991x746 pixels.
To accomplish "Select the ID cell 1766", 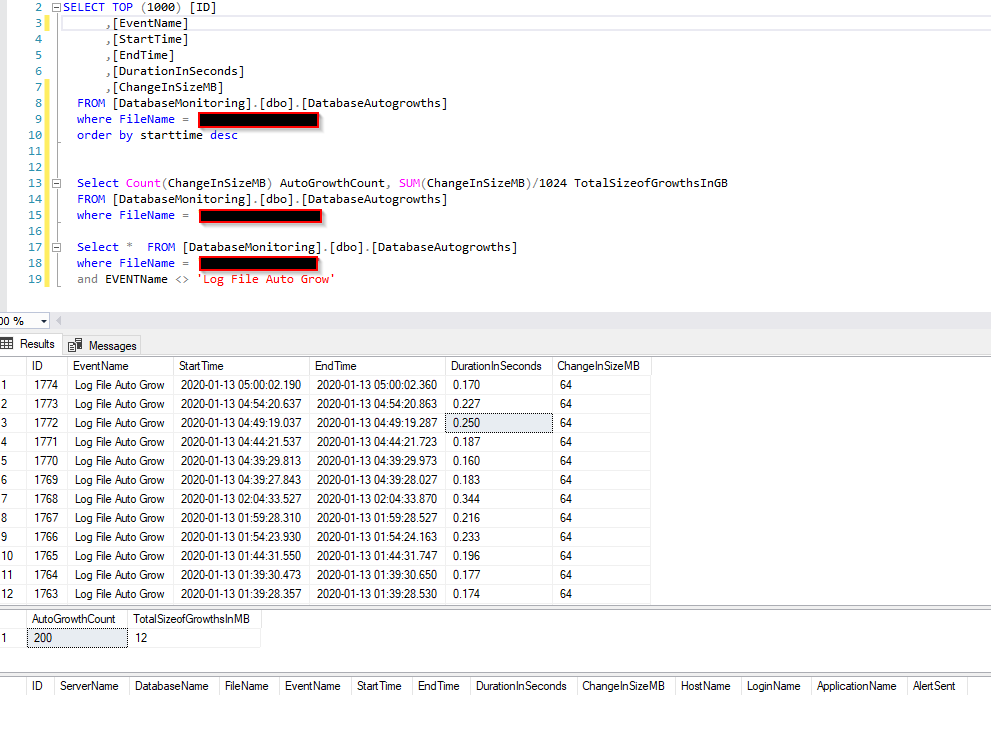I will coord(47,537).
